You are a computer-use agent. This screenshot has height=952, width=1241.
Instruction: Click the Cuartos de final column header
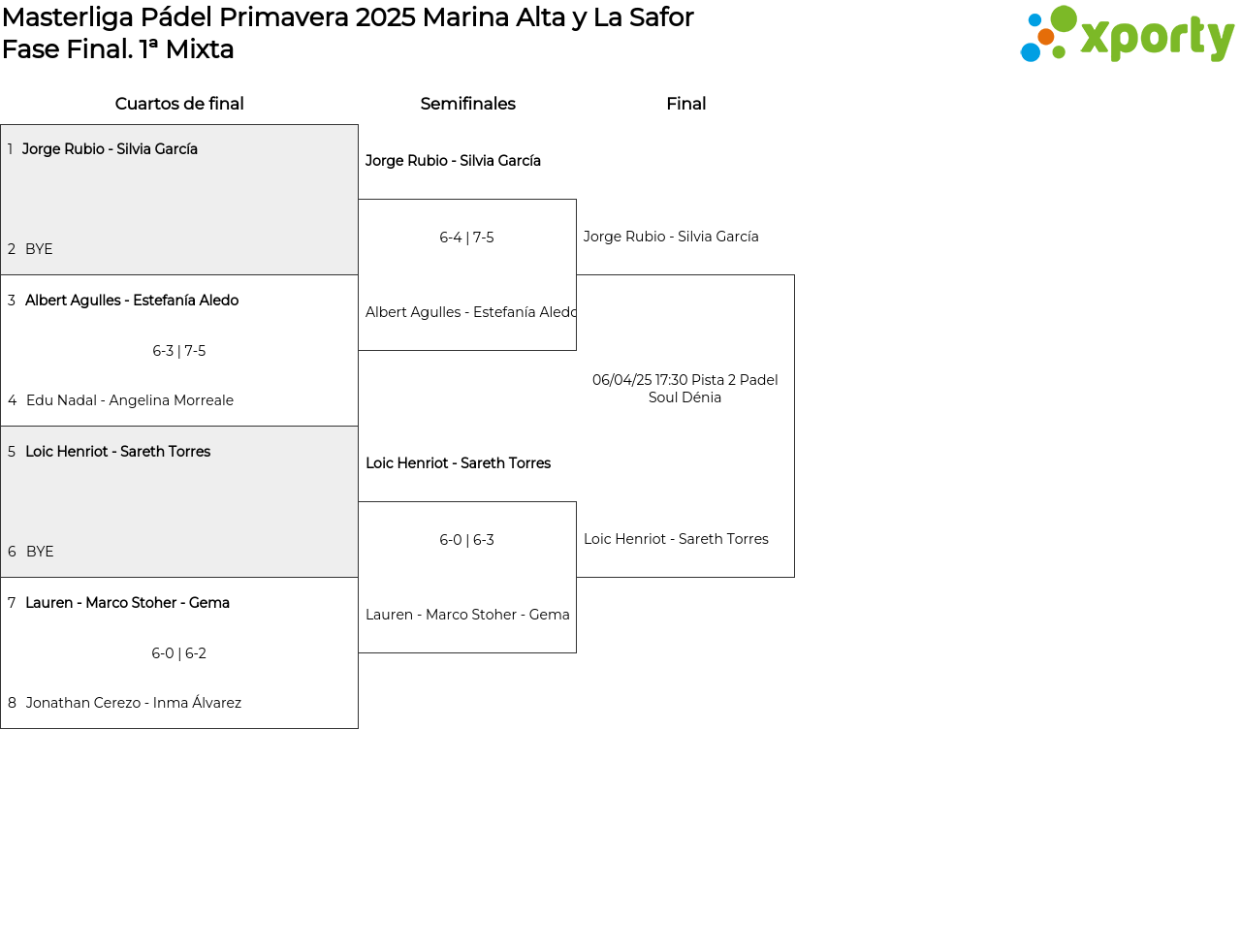point(179,104)
